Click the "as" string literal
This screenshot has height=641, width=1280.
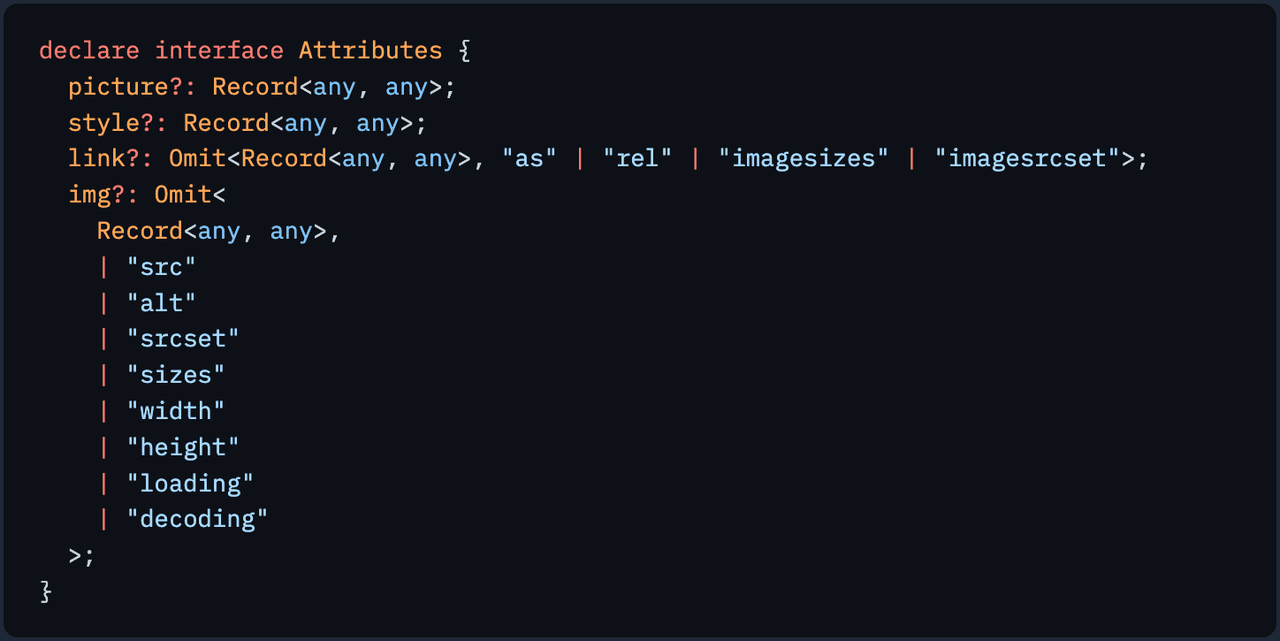click(x=529, y=159)
